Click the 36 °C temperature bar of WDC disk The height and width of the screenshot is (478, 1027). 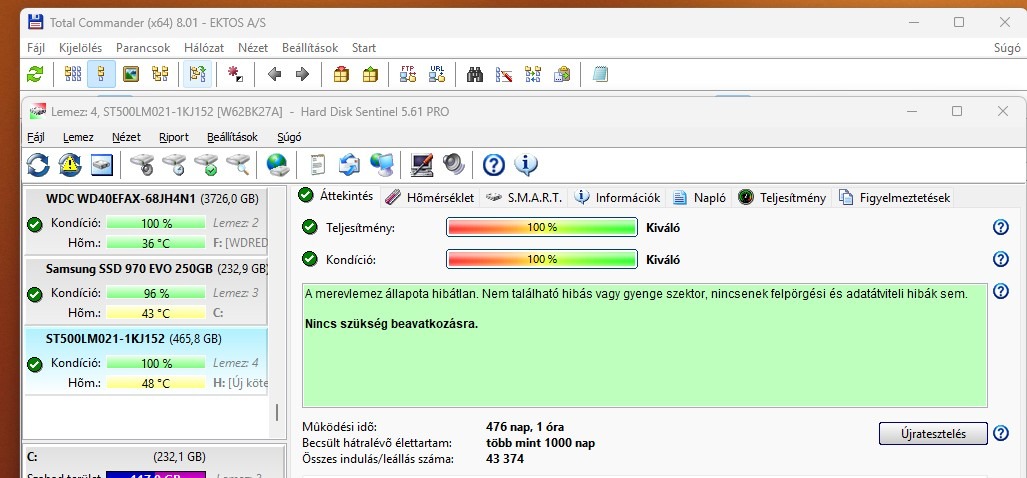coord(156,243)
